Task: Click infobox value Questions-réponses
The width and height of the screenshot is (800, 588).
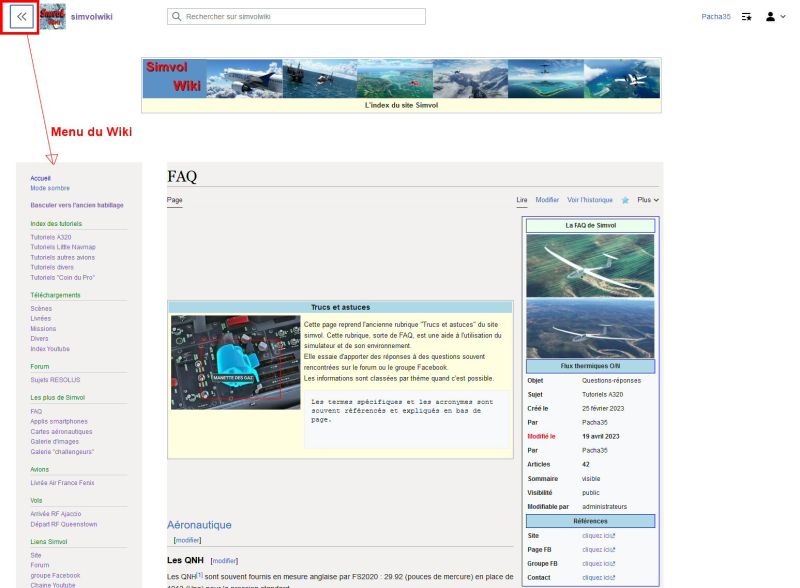Action: 611,381
